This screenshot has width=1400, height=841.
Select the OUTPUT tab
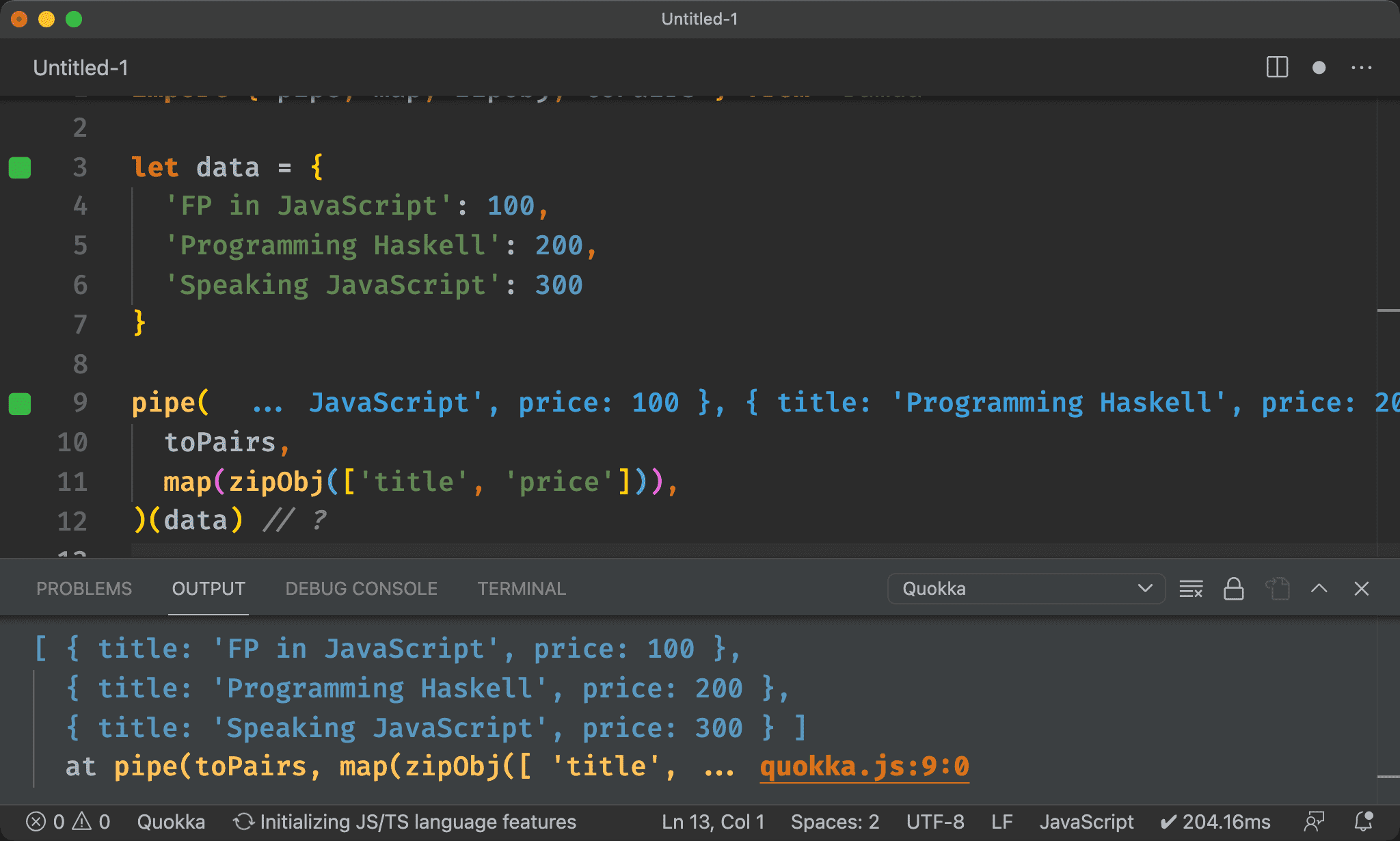(x=208, y=589)
